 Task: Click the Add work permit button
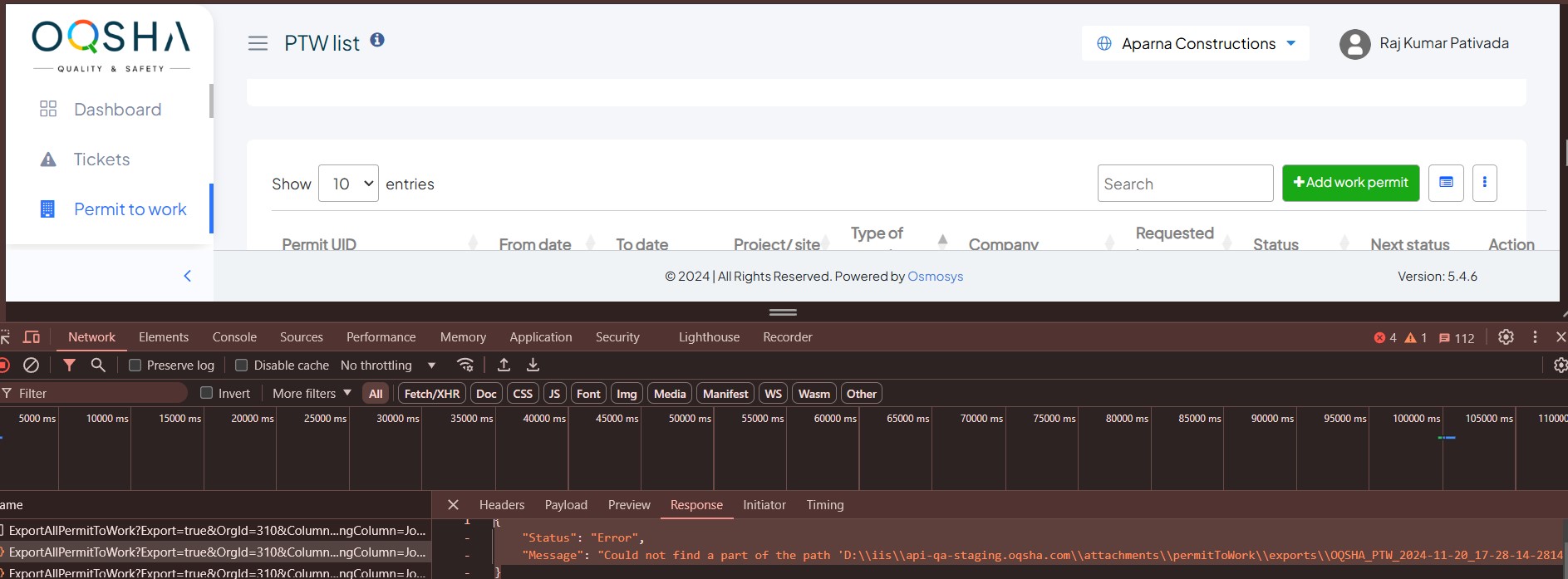(1350, 183)
